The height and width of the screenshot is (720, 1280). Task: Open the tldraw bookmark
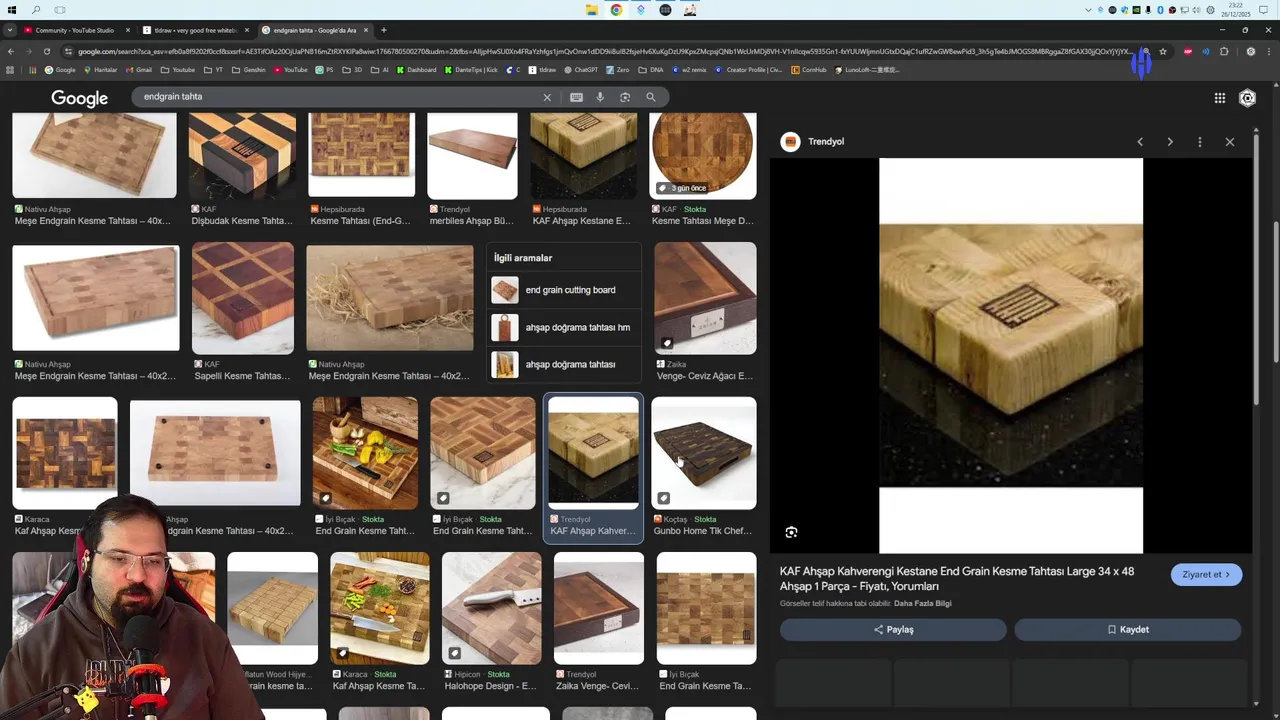coord(542,70)
